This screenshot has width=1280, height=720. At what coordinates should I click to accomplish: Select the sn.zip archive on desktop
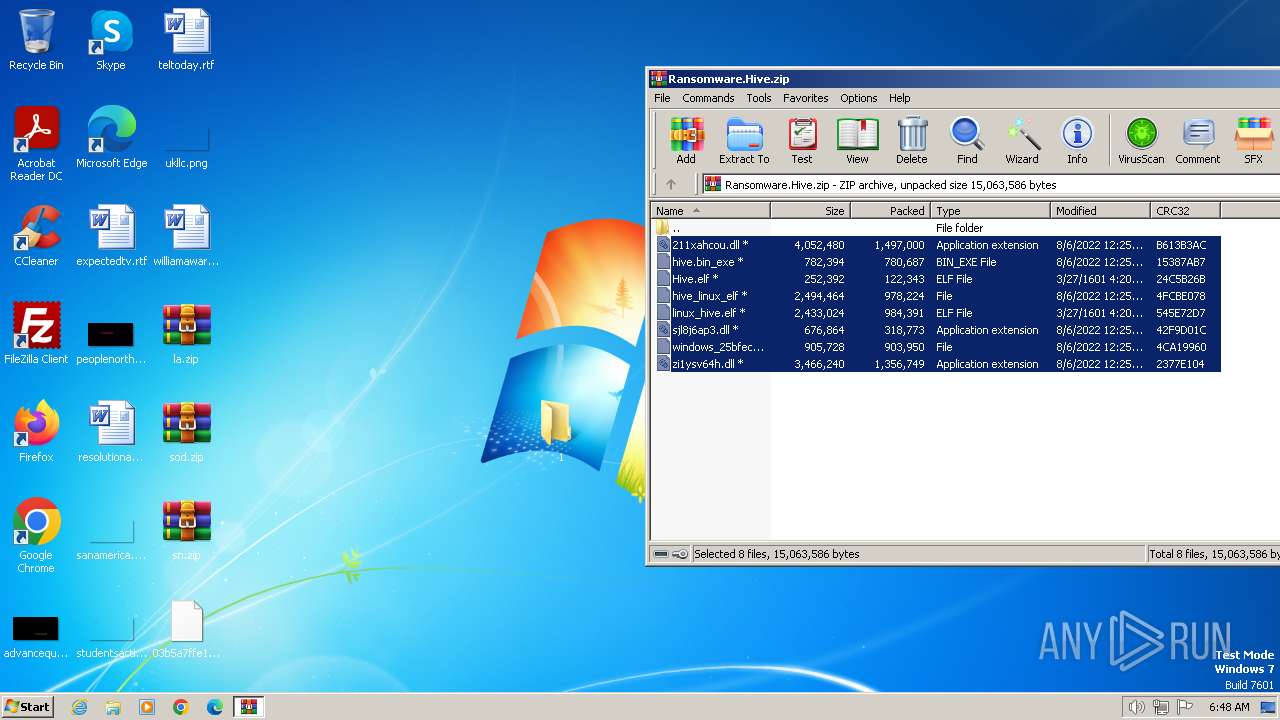[x=186, y=530]
